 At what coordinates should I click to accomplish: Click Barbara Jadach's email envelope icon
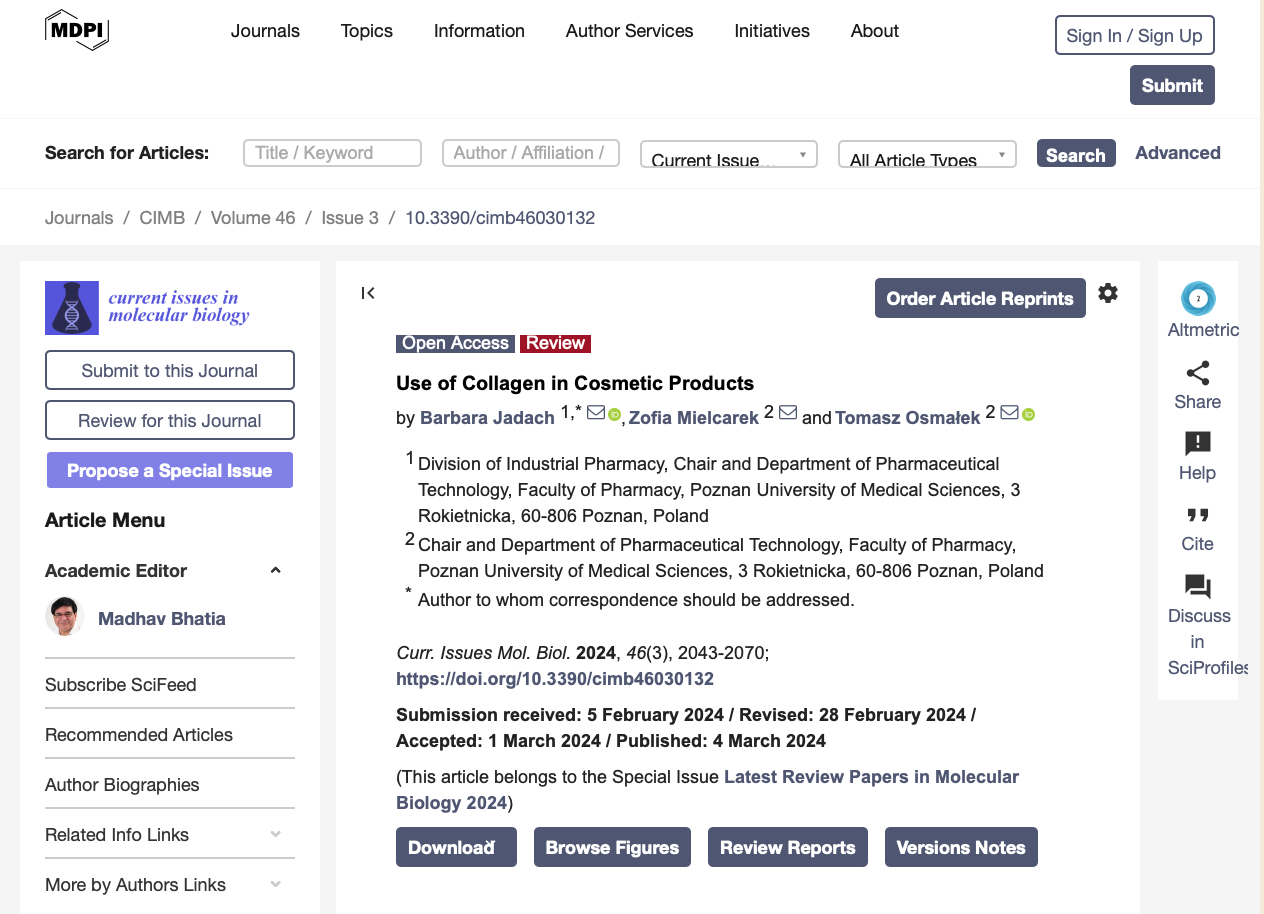tap(595, 413)
